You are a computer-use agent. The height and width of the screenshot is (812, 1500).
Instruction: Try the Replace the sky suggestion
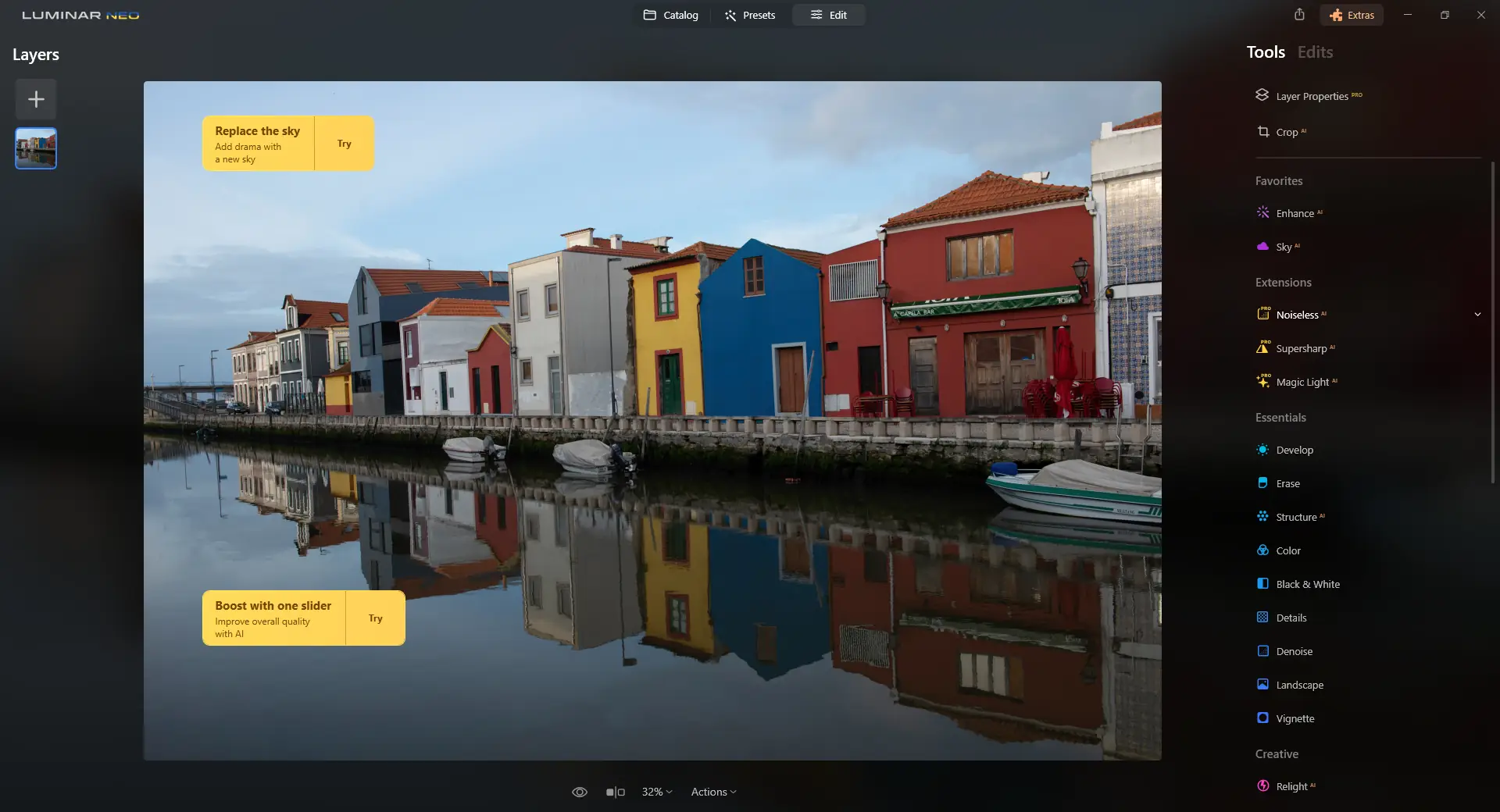pos(345,144)
